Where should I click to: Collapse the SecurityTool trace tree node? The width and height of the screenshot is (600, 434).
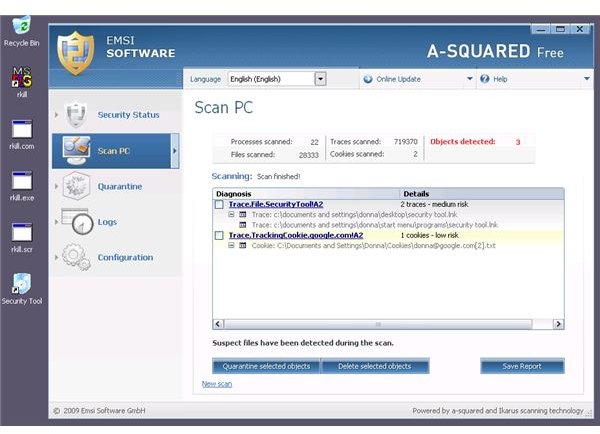click(231, 215)
